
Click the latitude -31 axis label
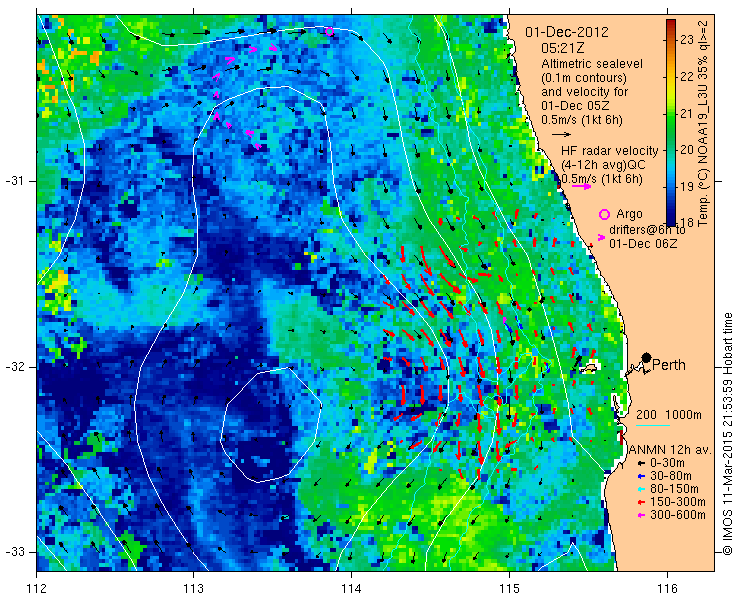15,181
